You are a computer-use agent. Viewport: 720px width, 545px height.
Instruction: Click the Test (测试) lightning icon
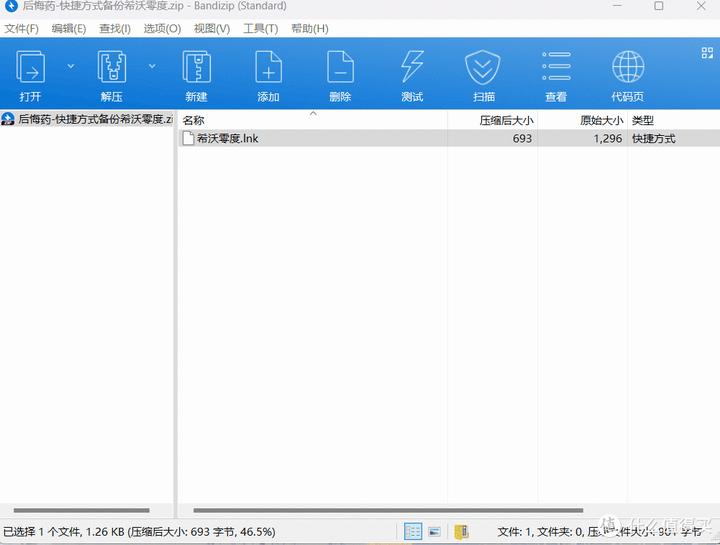pos(412,67)
